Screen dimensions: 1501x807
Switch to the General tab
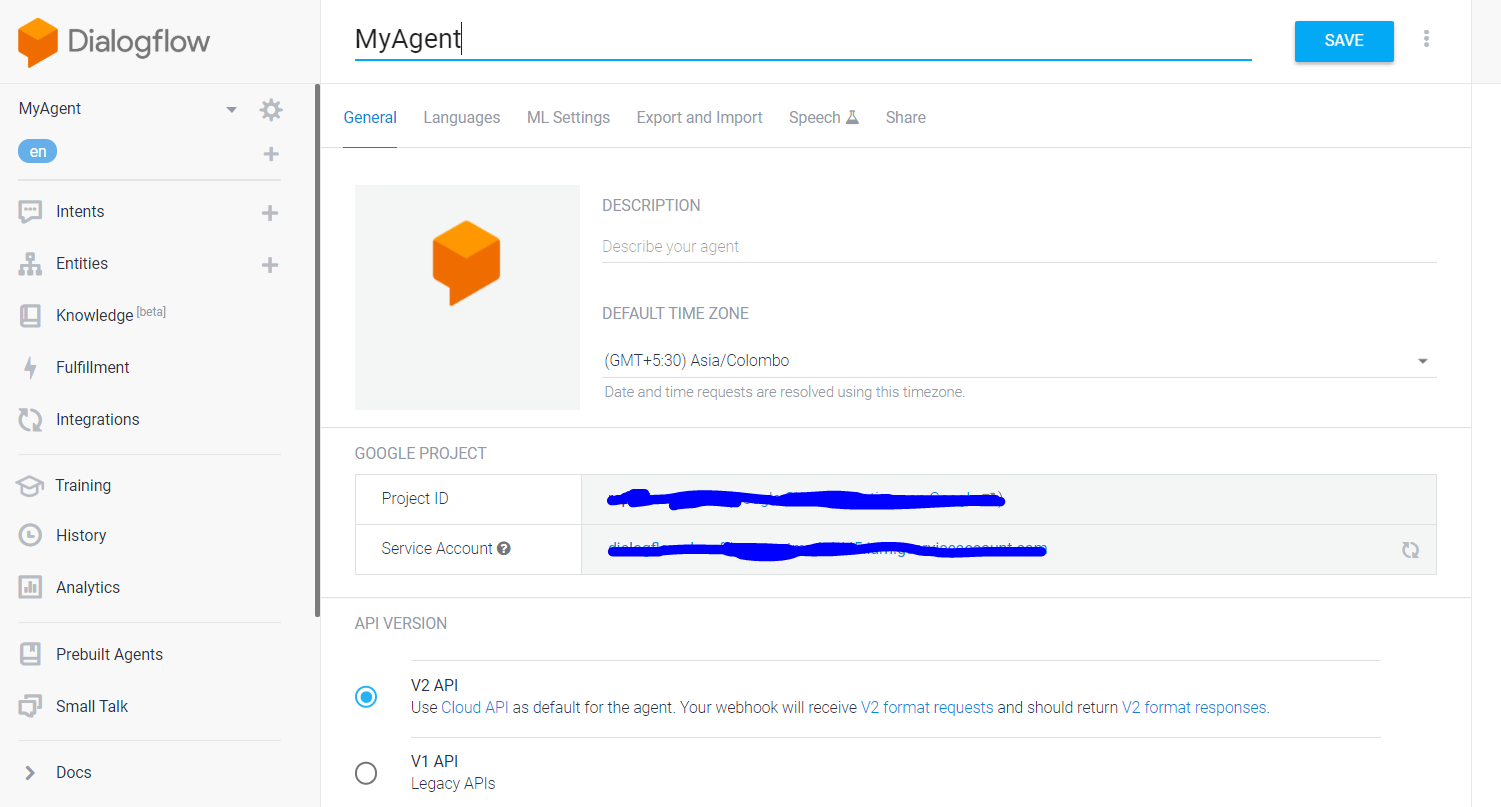[x=370, y=118]
